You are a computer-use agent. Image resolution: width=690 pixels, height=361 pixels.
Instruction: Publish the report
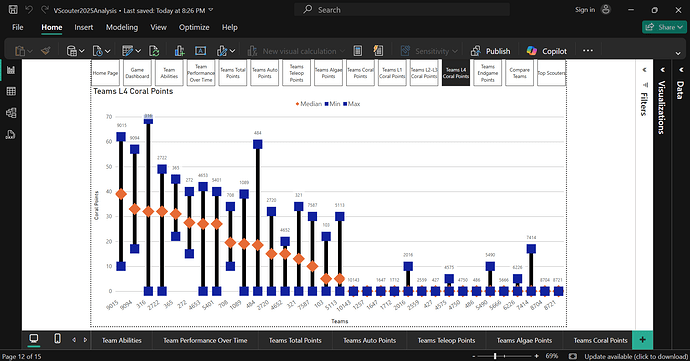point(491,51)
